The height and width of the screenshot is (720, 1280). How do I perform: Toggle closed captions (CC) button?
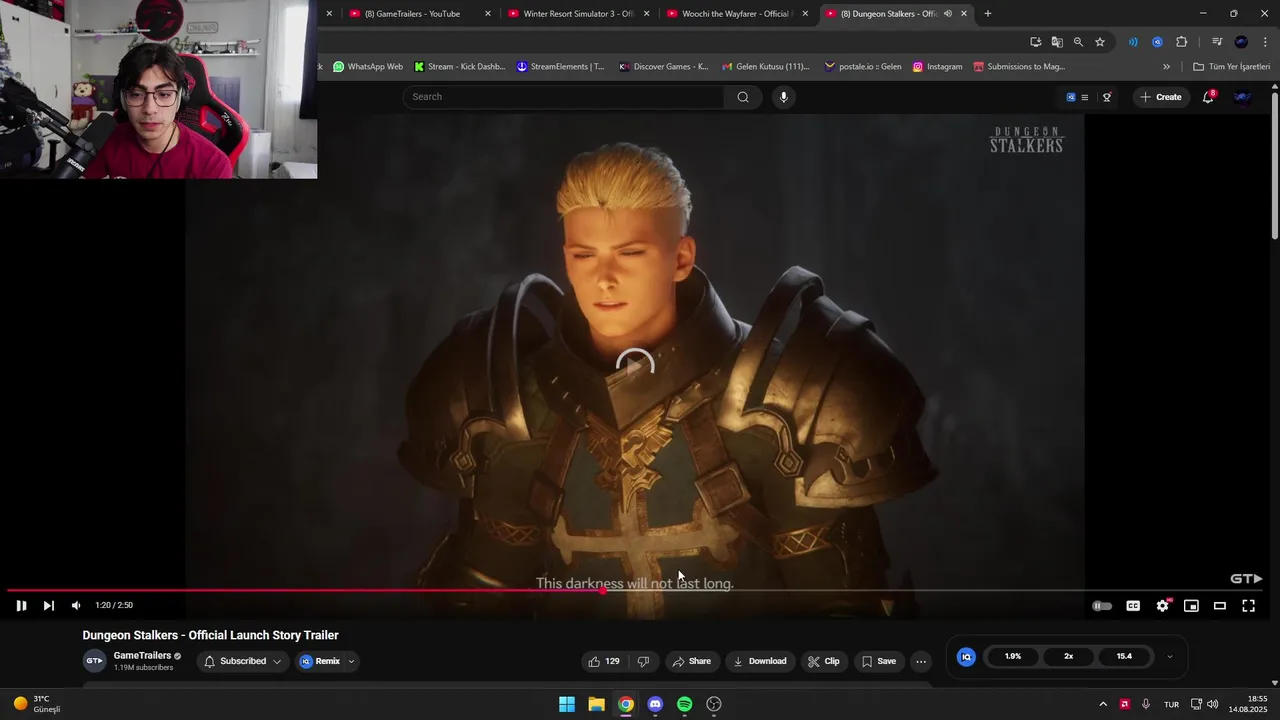tap(1133, 606)
